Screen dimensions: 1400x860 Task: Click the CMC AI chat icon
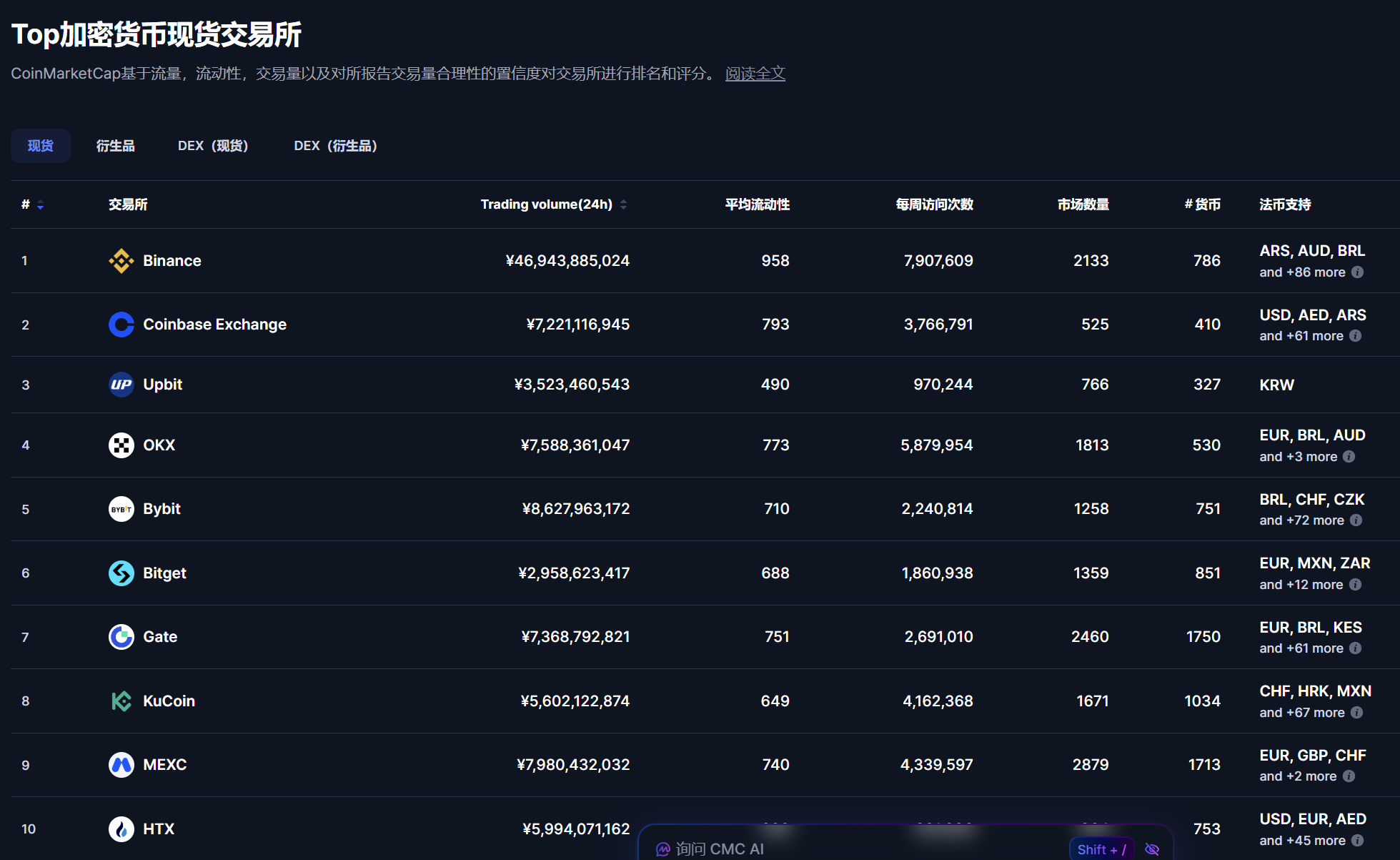pyautogui.click(x=663, y=849)
